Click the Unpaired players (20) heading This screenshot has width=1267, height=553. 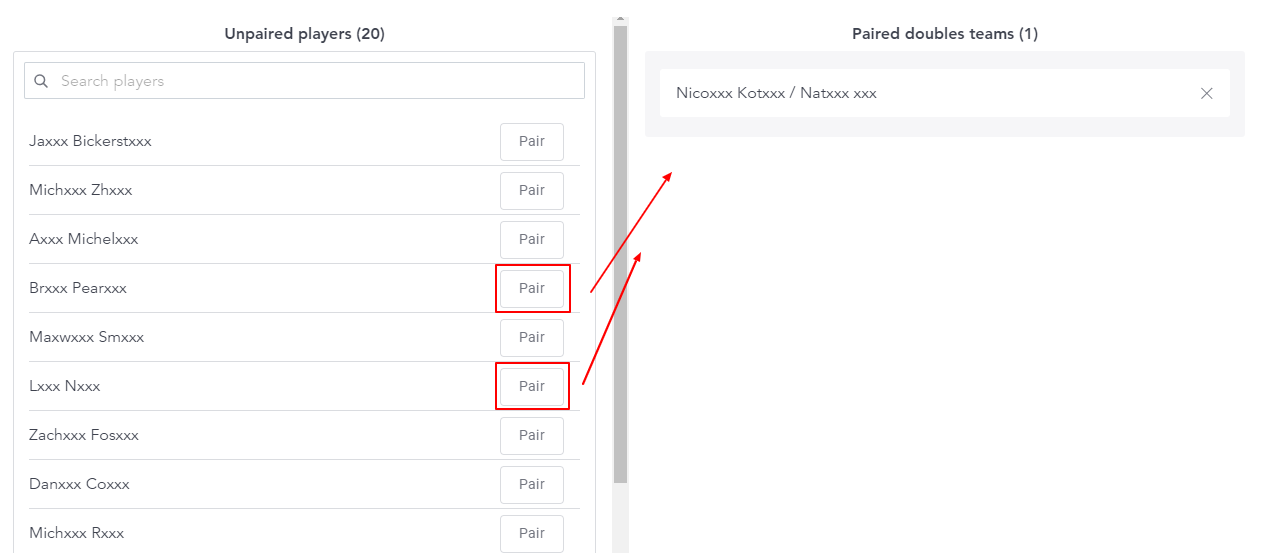(304, 34)
